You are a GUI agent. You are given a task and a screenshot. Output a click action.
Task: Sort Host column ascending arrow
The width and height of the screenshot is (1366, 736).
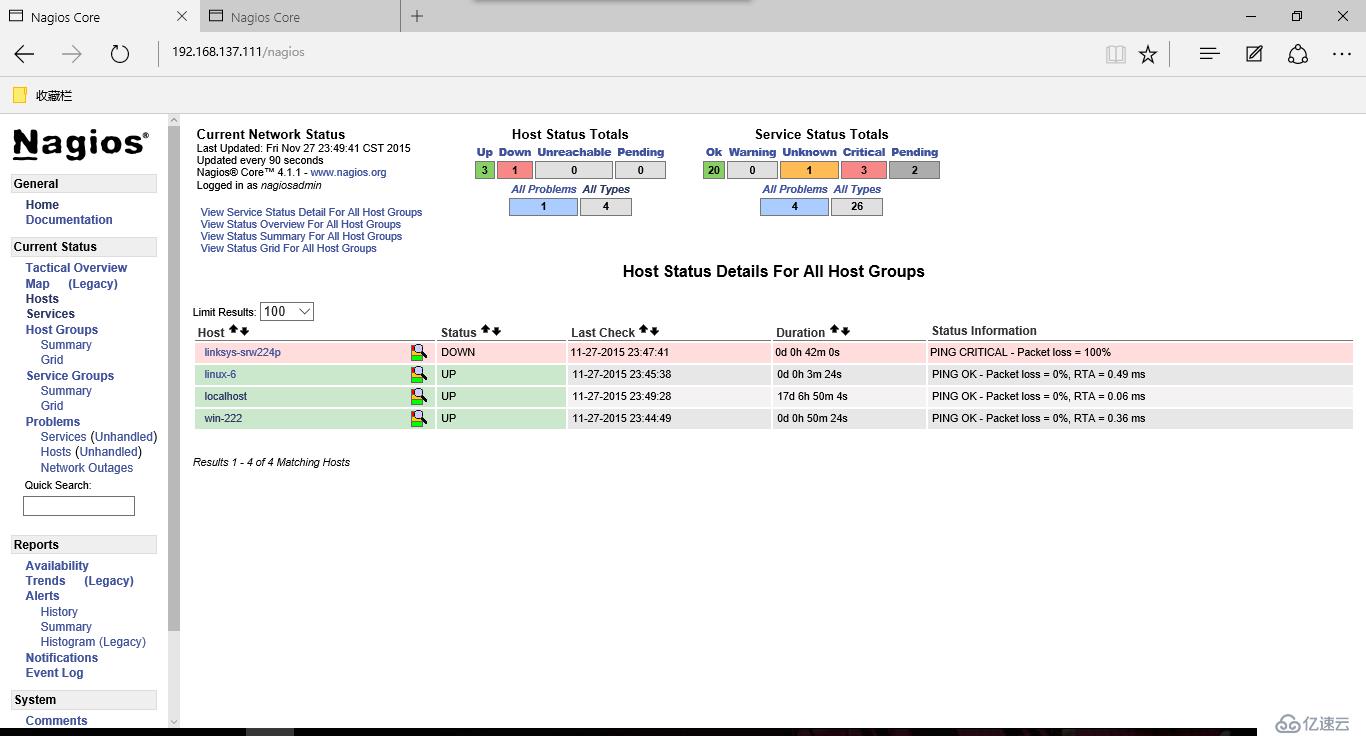[234, 330]
